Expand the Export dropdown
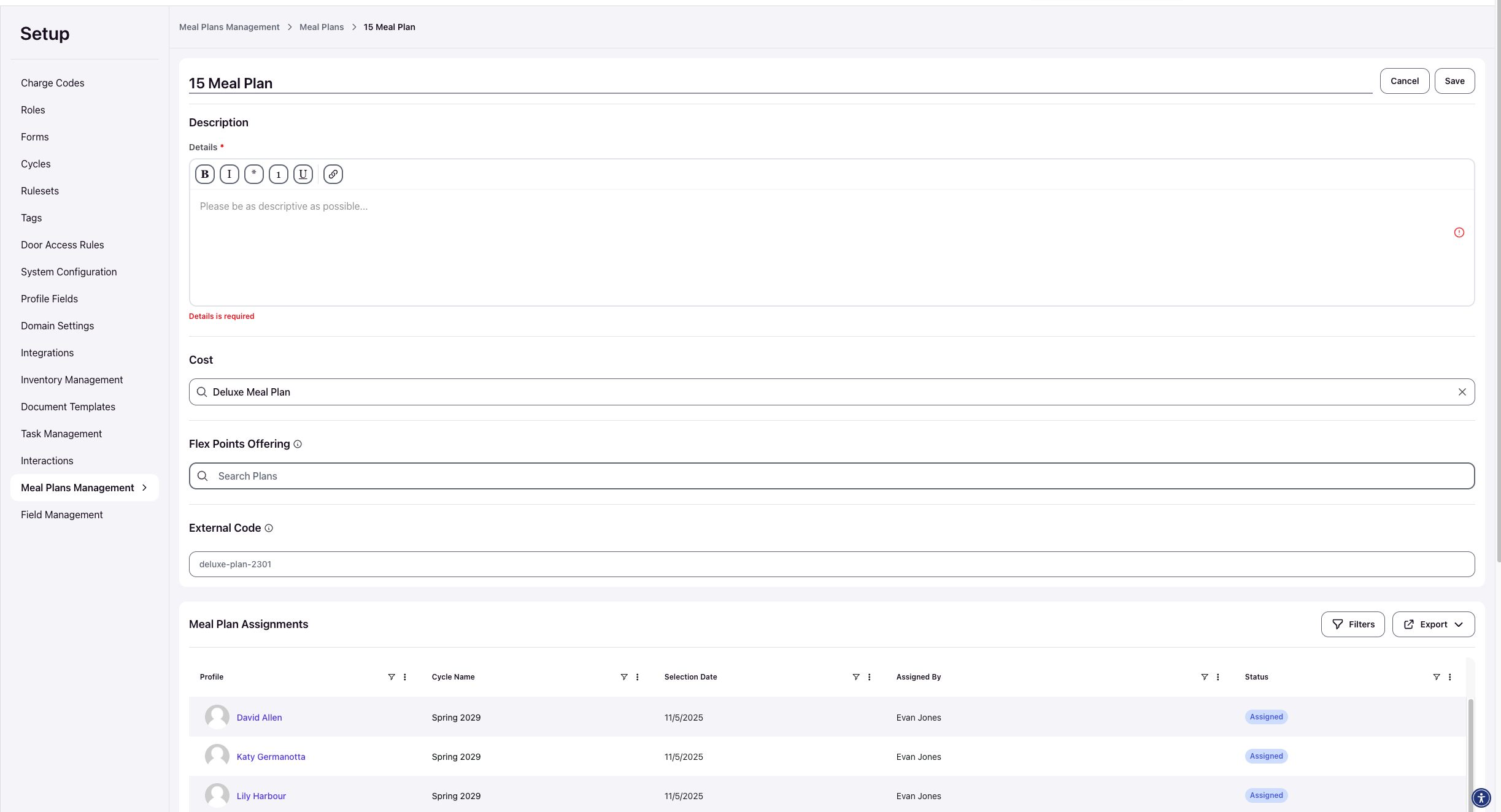 pos(1433,624)
